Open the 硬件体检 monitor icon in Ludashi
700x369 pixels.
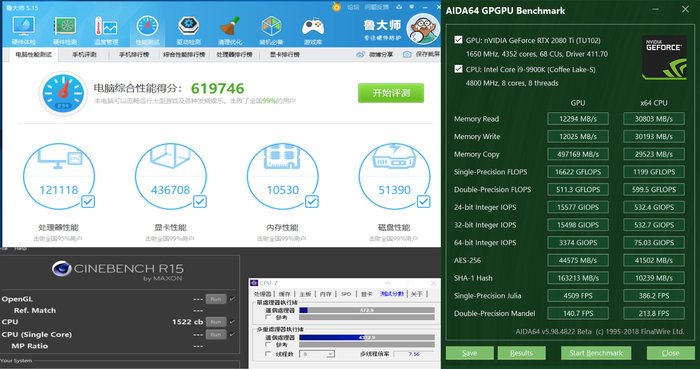pos(24,26)
